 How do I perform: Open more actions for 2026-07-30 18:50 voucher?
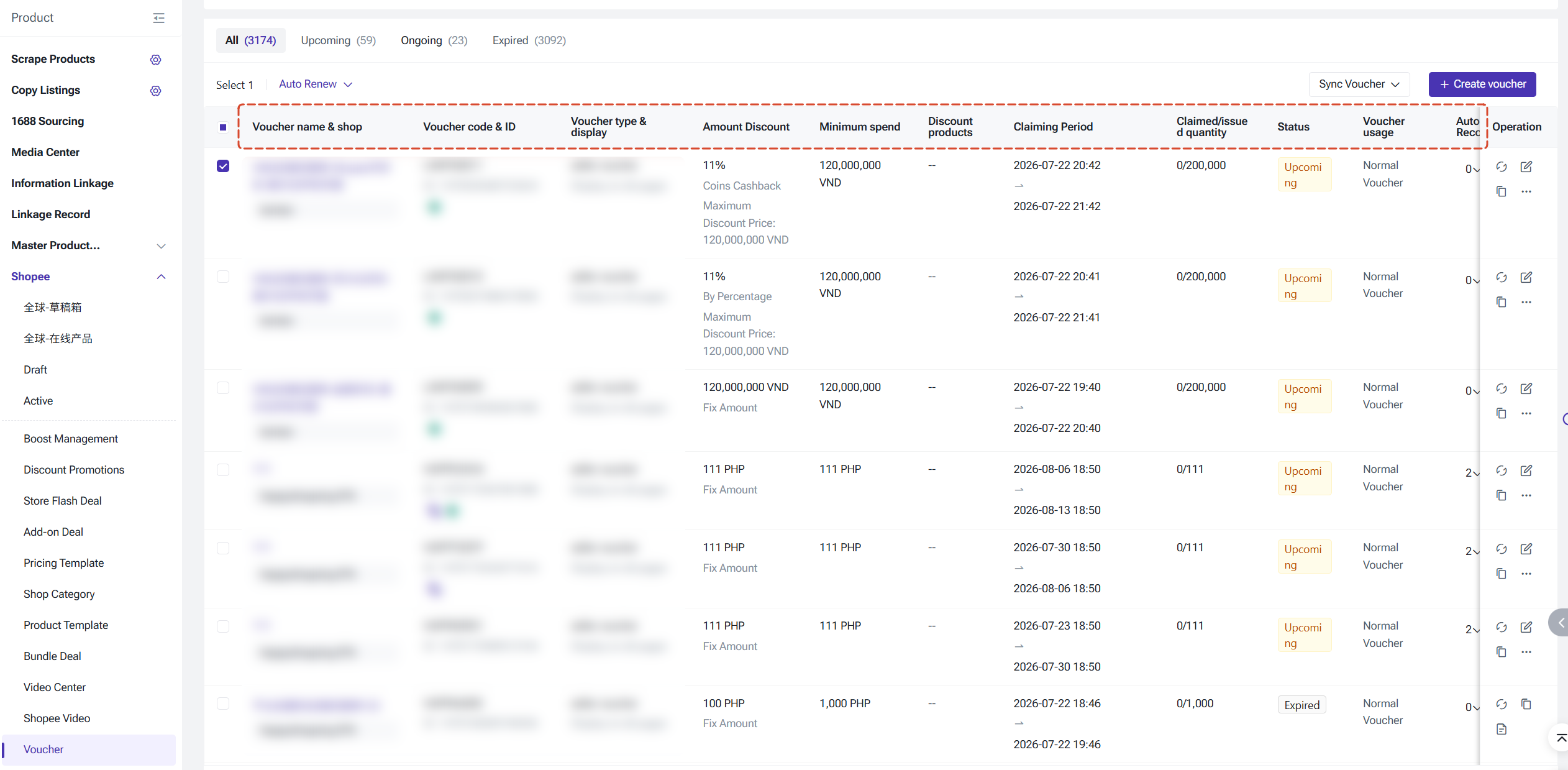[1526, 574]
